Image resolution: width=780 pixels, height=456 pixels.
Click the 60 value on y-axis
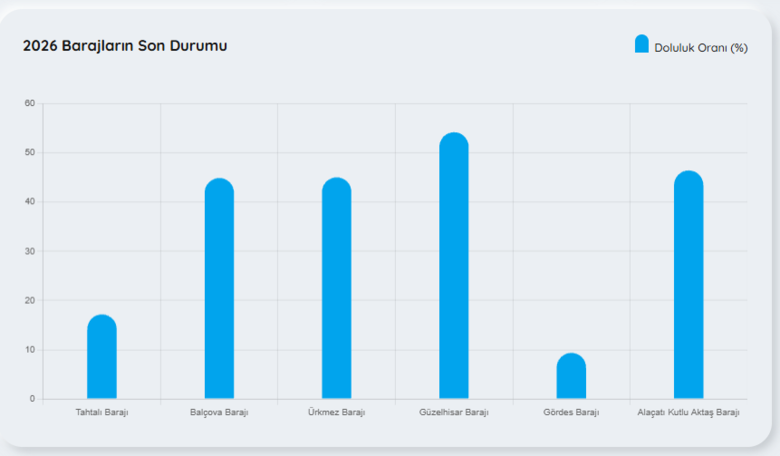point(30,103)
